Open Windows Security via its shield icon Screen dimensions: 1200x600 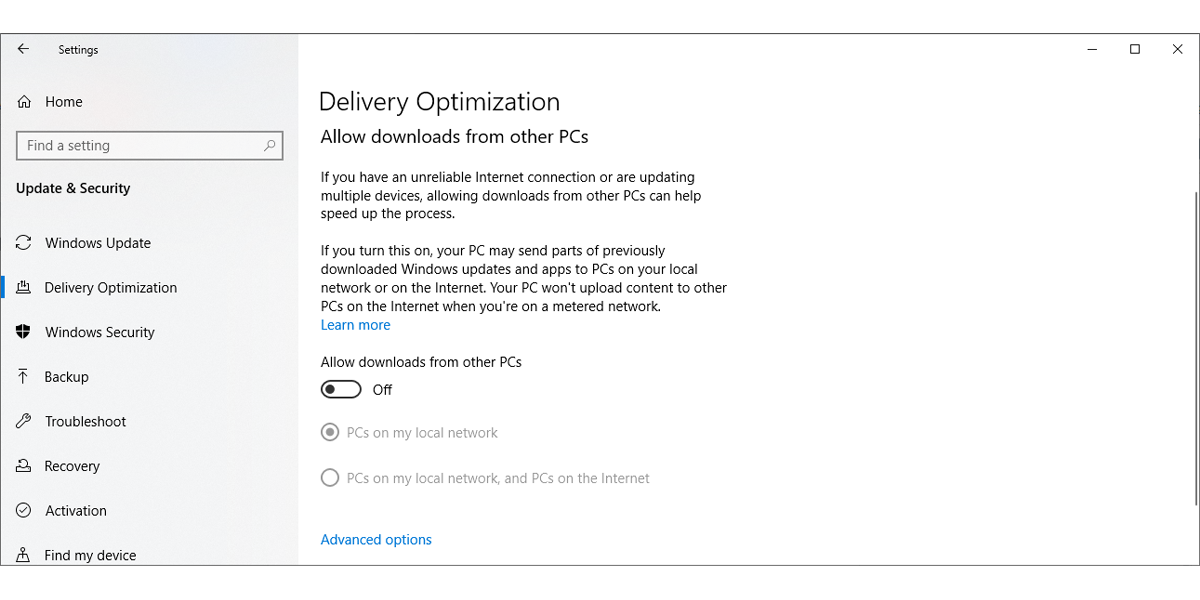(23, 331)
